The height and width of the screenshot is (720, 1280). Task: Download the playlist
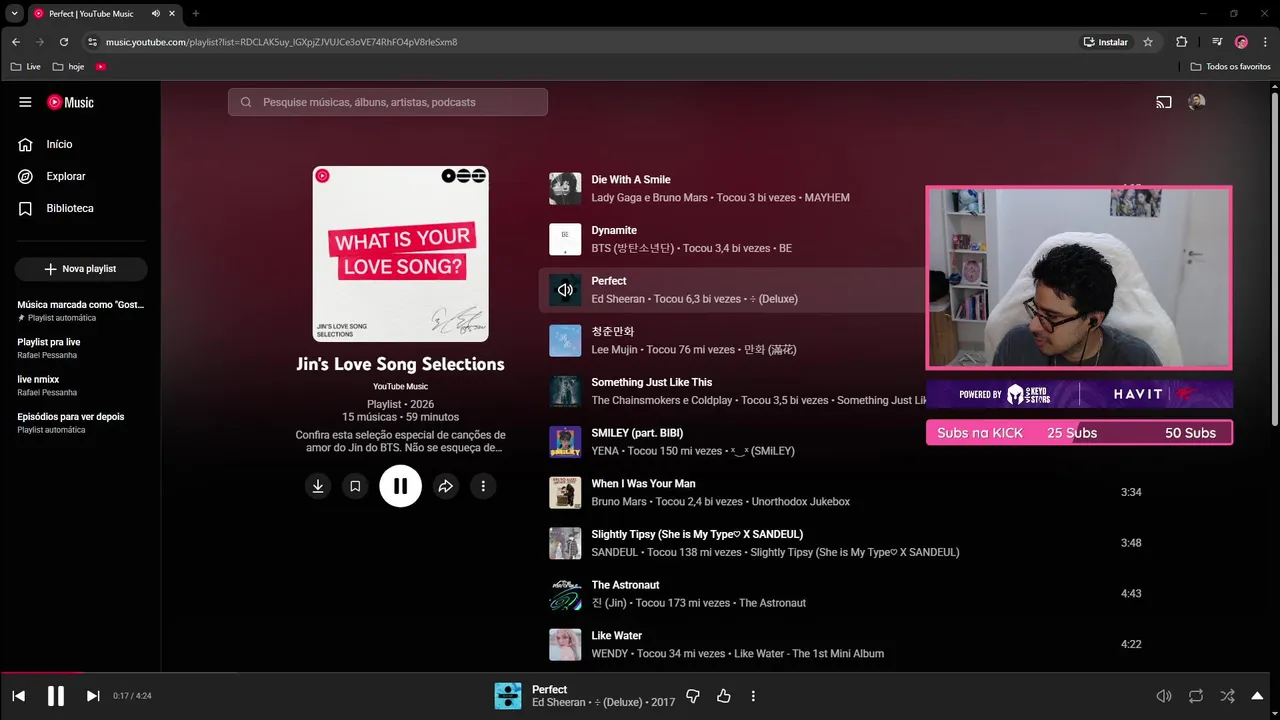click(x=318, y=486)
